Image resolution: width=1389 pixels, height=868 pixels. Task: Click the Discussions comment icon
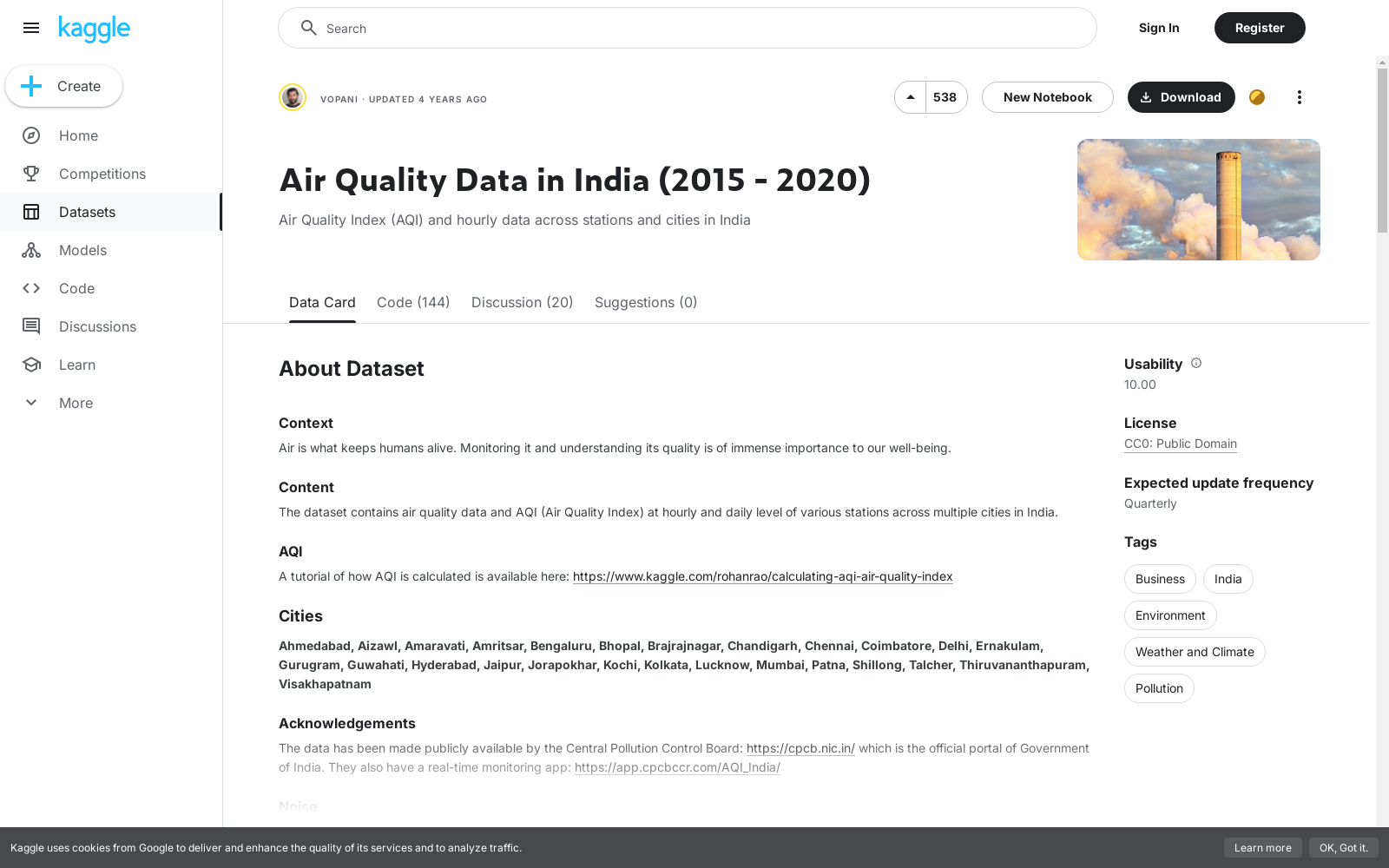pos(31,326)
